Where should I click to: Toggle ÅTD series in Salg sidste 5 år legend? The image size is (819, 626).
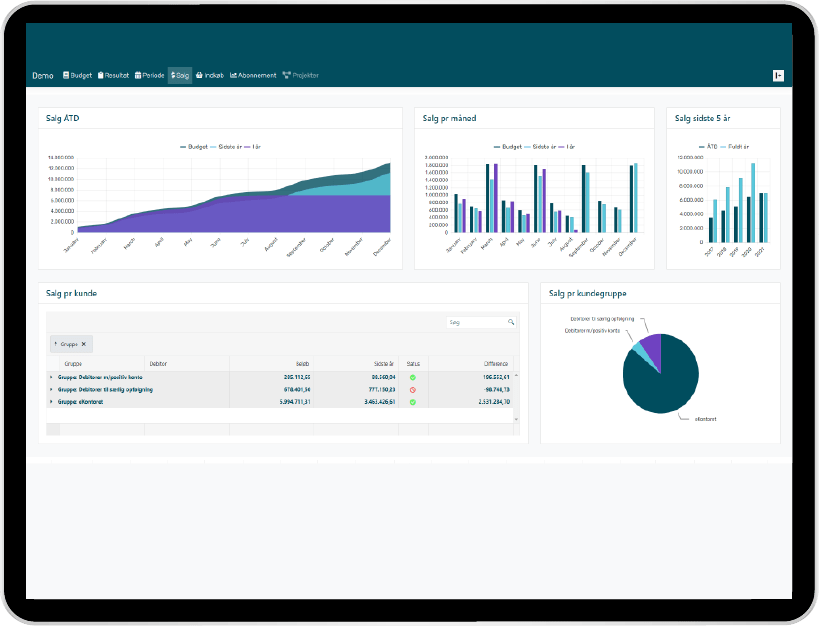click(708, 147)
